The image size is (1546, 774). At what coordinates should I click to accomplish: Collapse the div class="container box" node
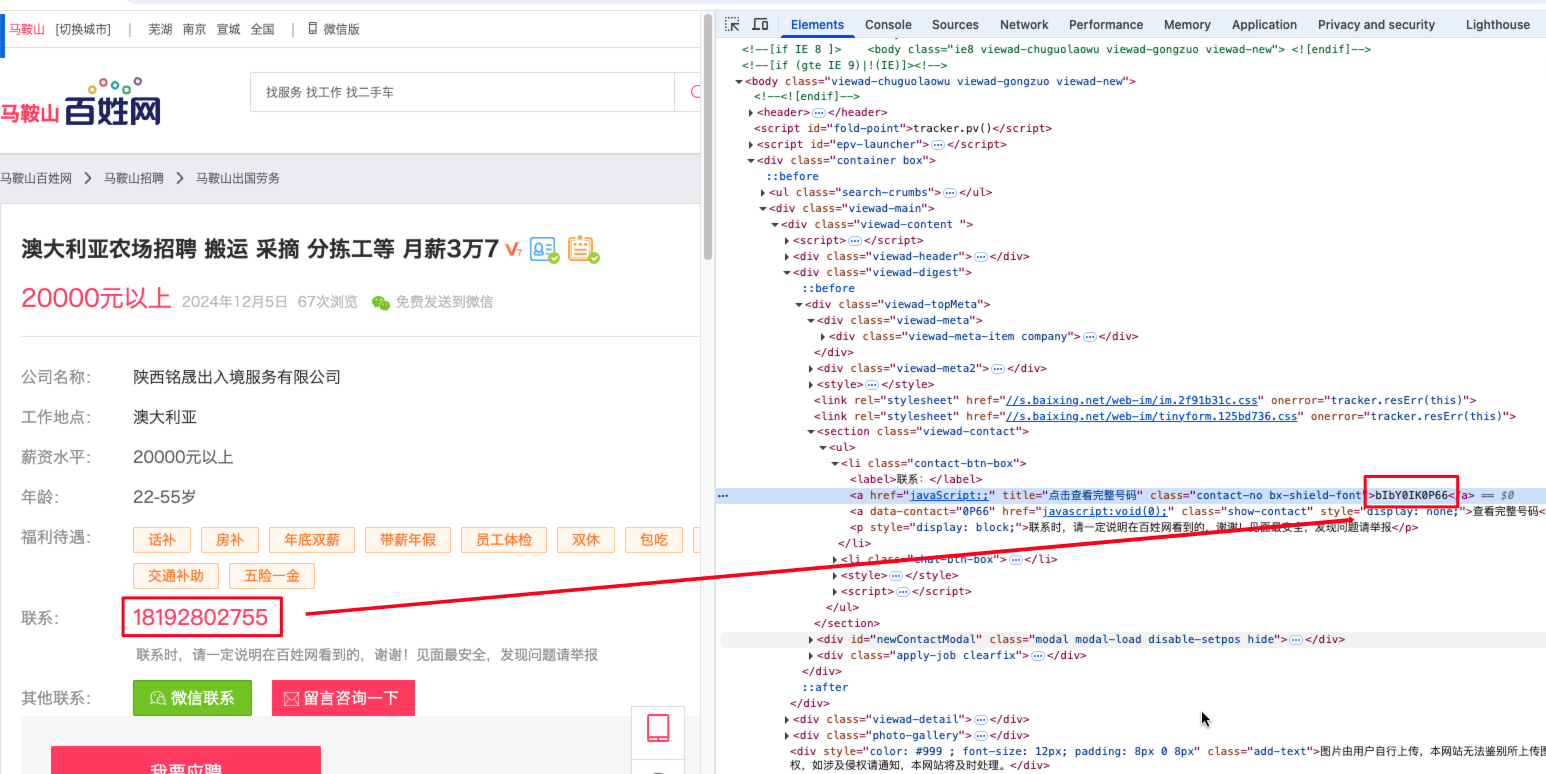[751, 161]
